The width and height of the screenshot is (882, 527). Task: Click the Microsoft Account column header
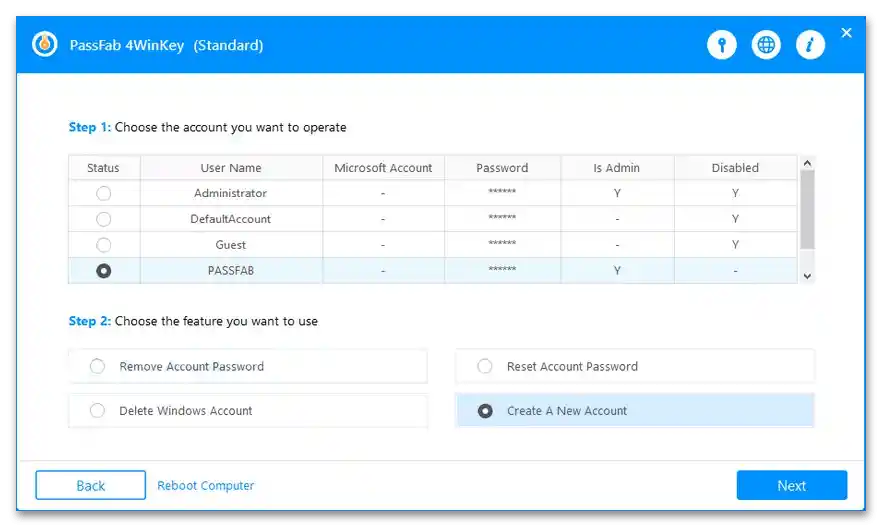point(383,168)
